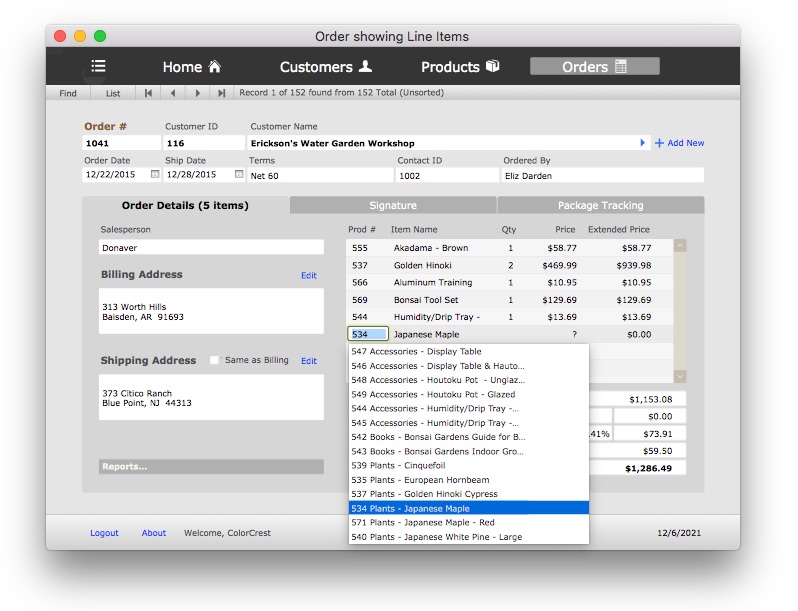The height and width of the screenshot is (611, 798).
Task: Select 535 Plants - European Hornbeam
Action: coord(469,480)
